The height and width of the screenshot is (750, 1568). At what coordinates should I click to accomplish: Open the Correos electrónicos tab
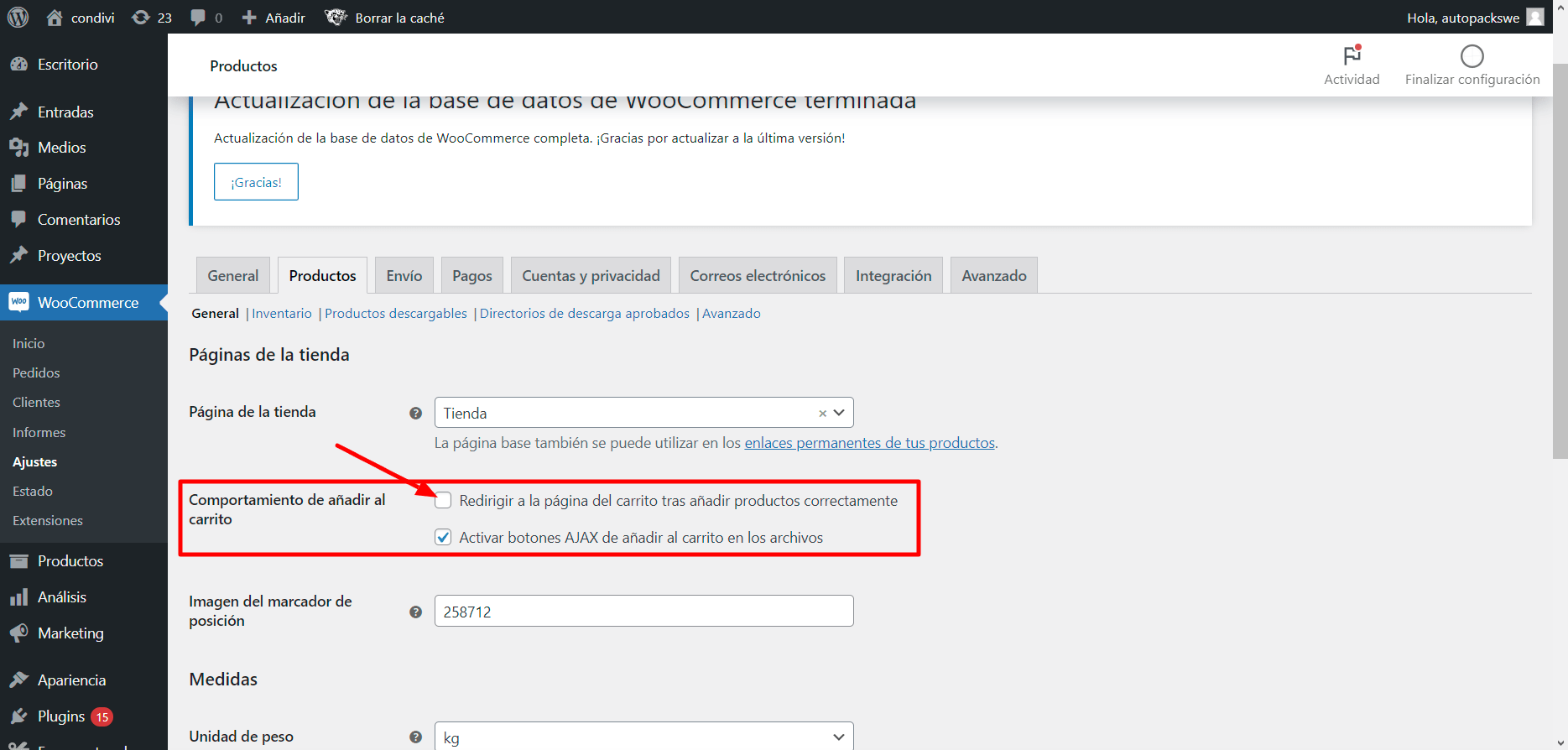tap(758, 275)
